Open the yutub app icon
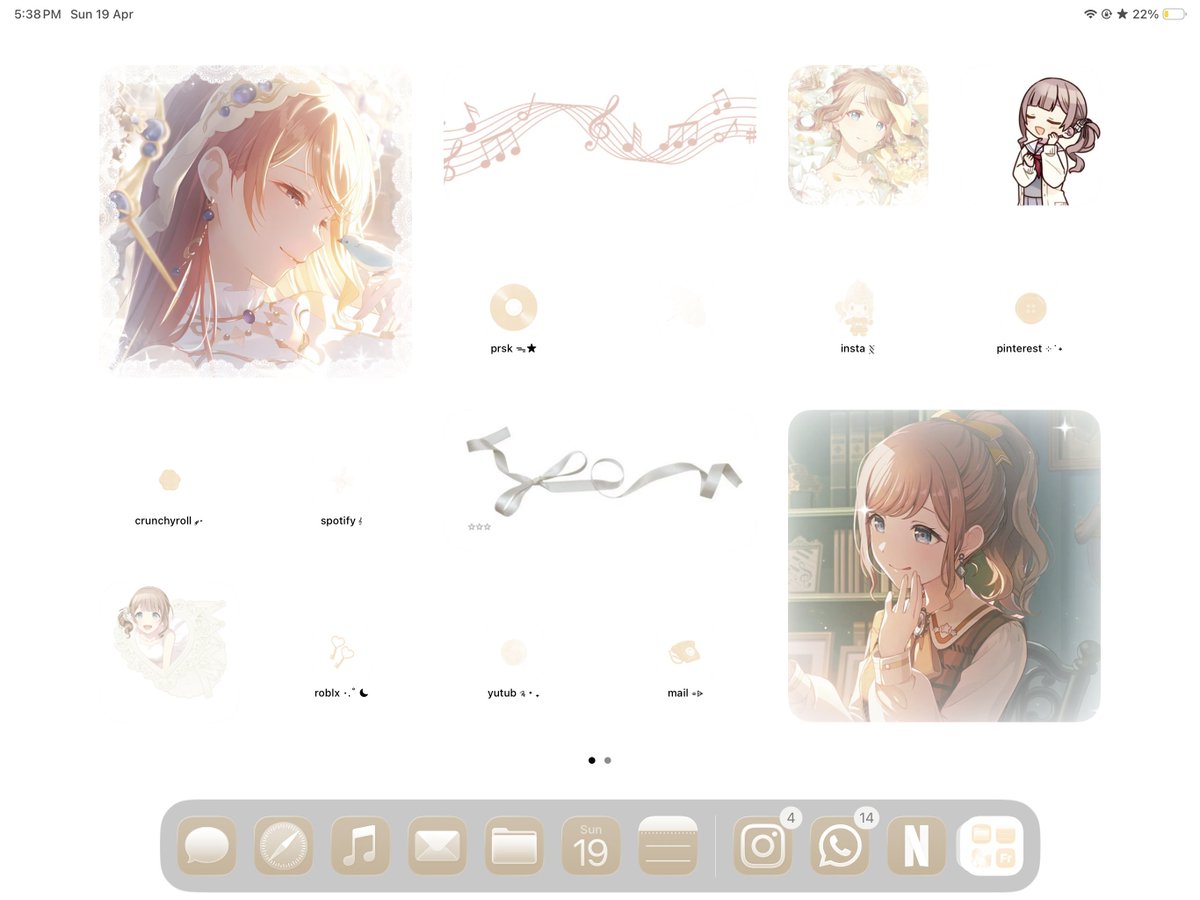 click(x=514, y=652)
